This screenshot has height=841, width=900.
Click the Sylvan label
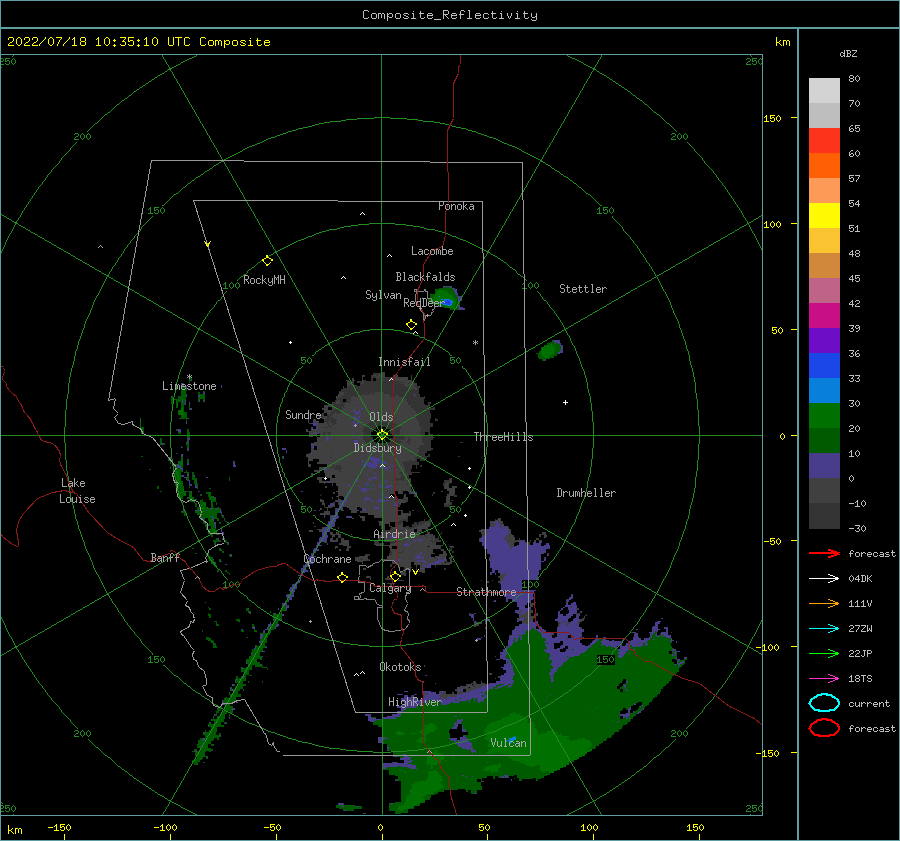[x=383, y=295]
